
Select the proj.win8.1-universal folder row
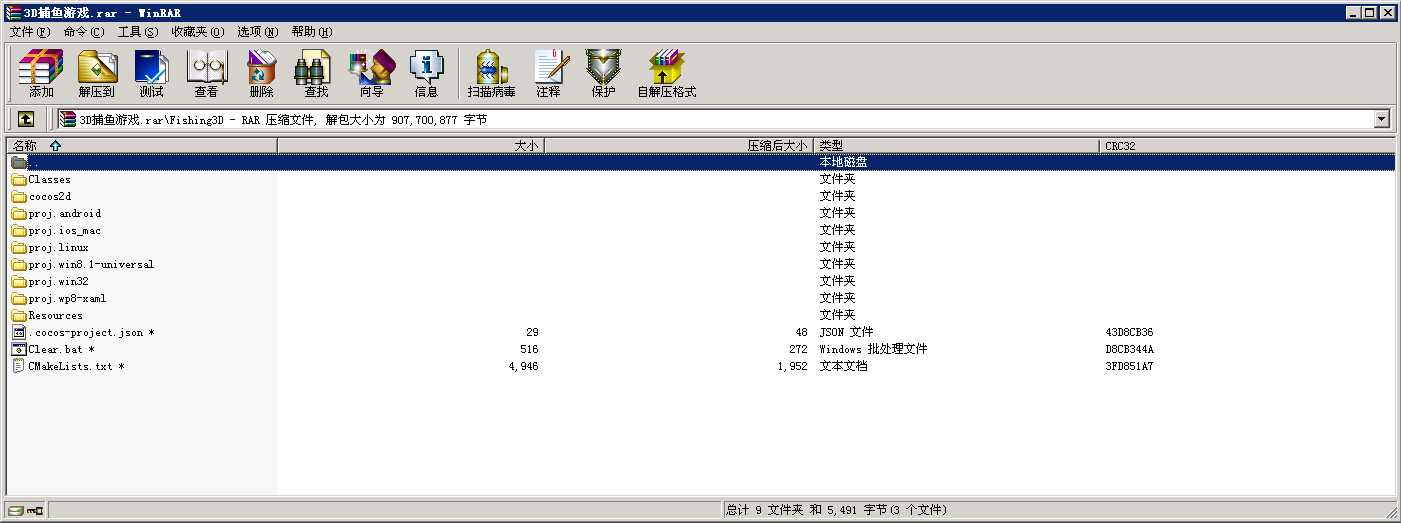[700, 264]
